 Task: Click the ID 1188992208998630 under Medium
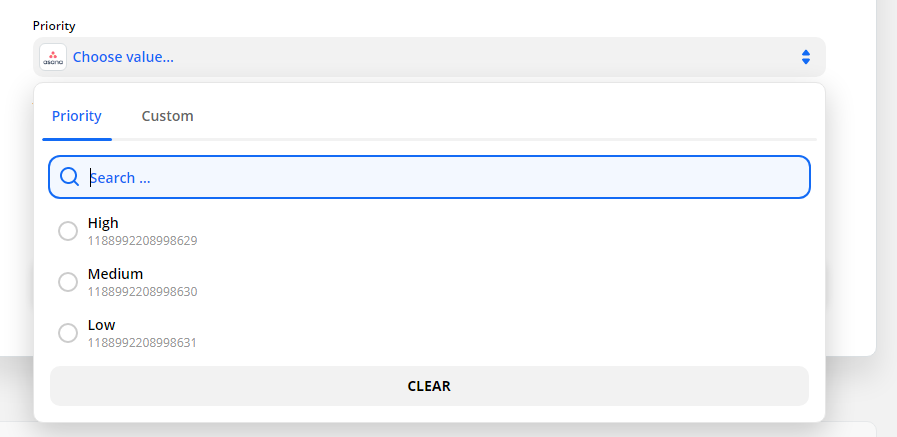(142, 291)
